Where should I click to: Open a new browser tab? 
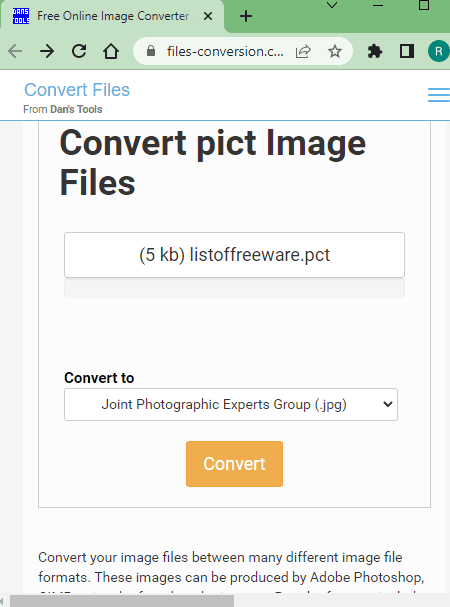point(246,16)
